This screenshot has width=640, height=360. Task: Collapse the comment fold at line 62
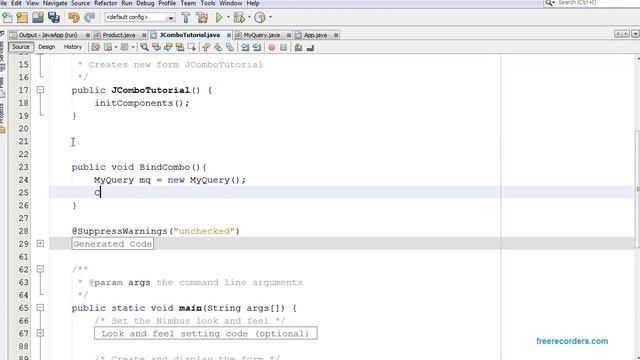pyautogui.click(x=40, y=269)
